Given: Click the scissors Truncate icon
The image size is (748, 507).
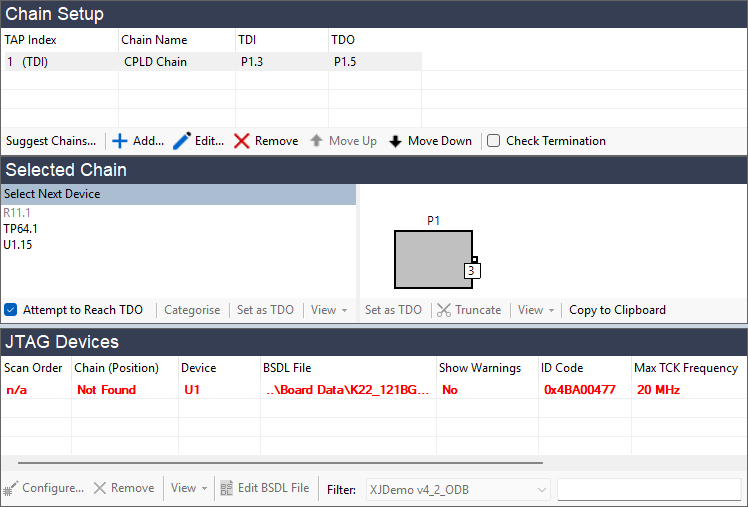Looking at the screenshot, I should [444, 310].
